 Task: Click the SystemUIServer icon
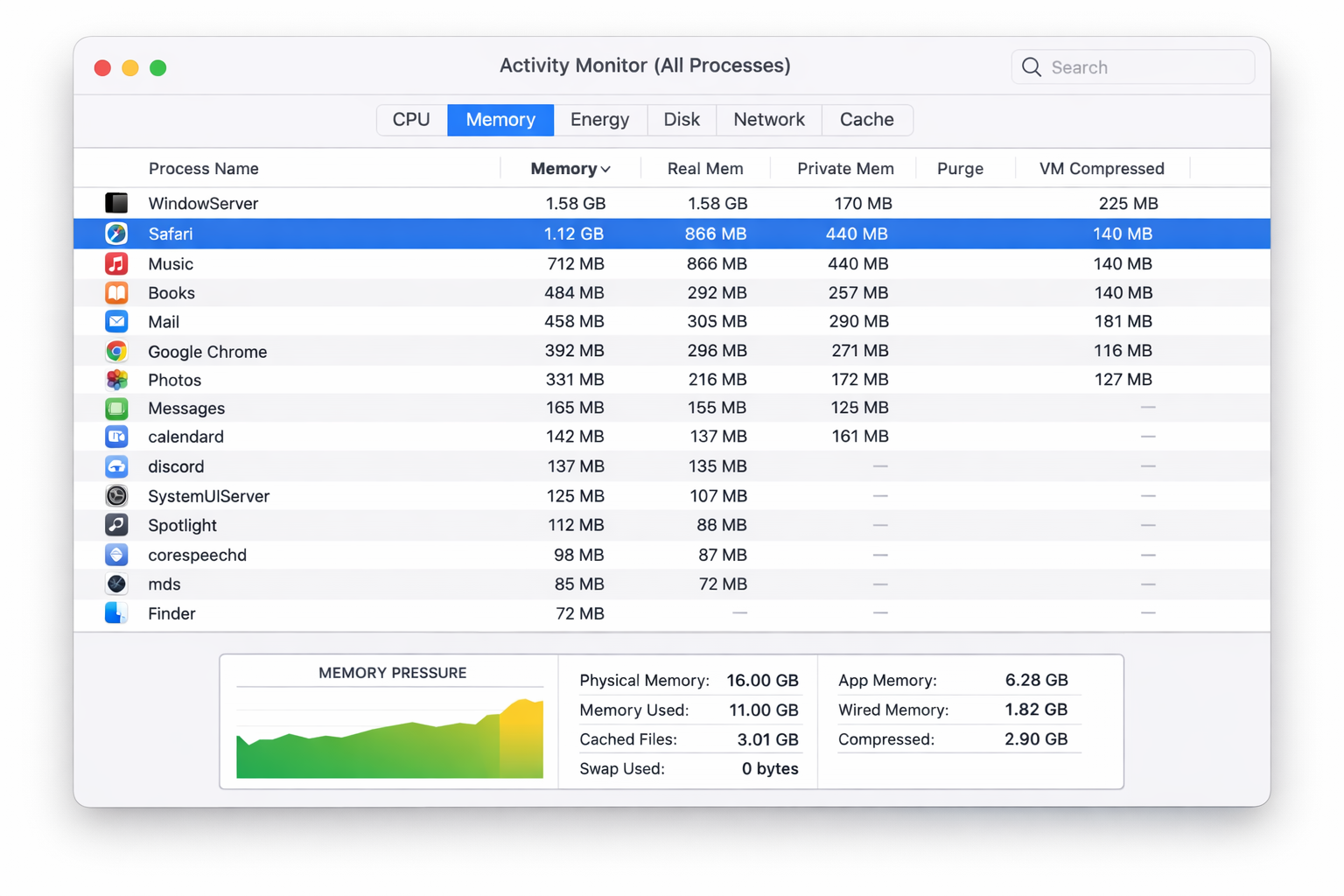116,495
